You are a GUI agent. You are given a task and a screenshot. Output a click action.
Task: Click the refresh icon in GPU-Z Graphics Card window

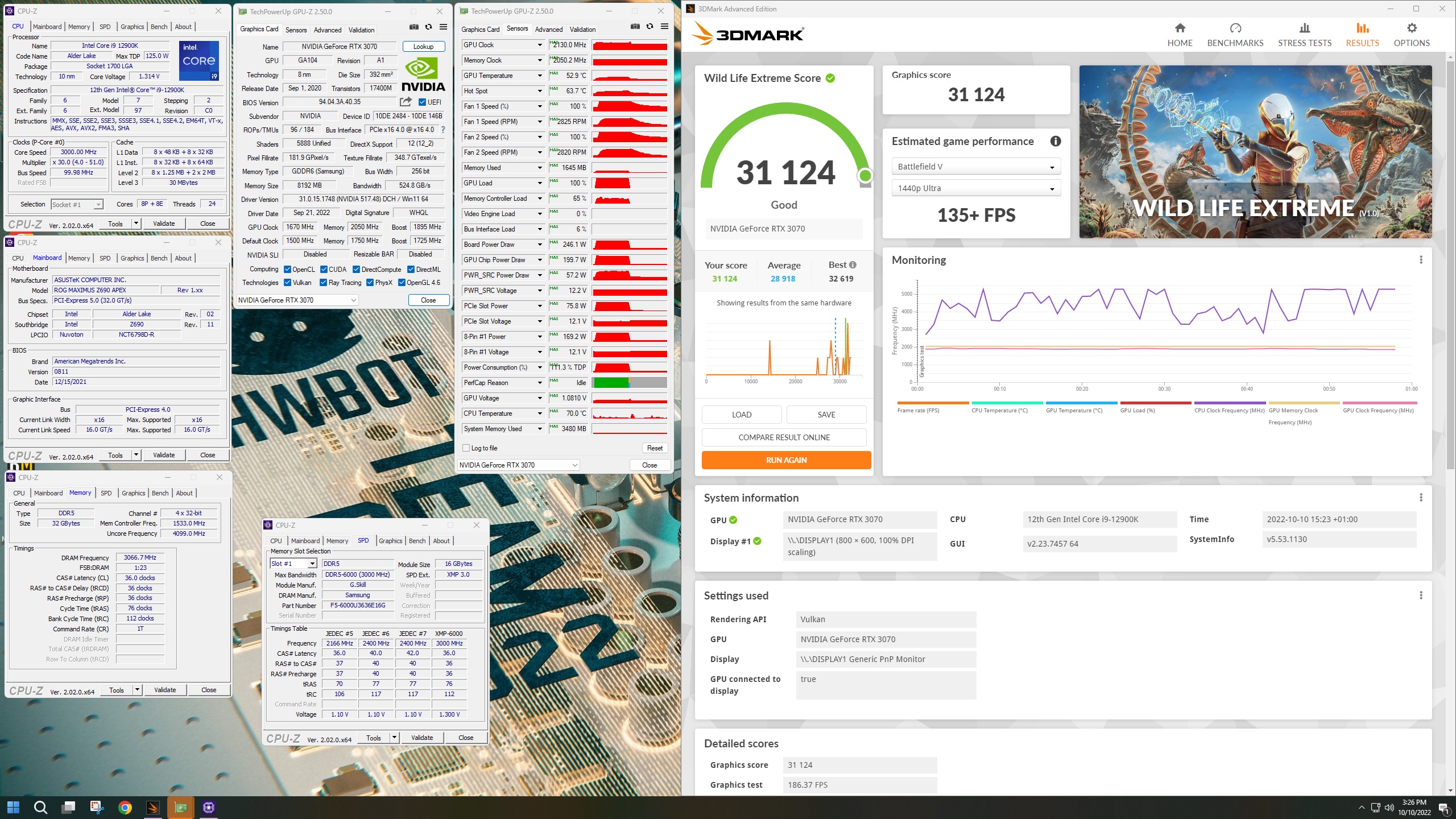click(x=429, y=27)
